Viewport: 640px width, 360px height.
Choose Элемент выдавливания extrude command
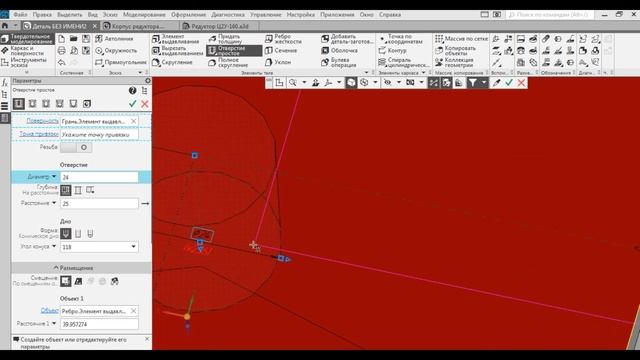[176, 39]
